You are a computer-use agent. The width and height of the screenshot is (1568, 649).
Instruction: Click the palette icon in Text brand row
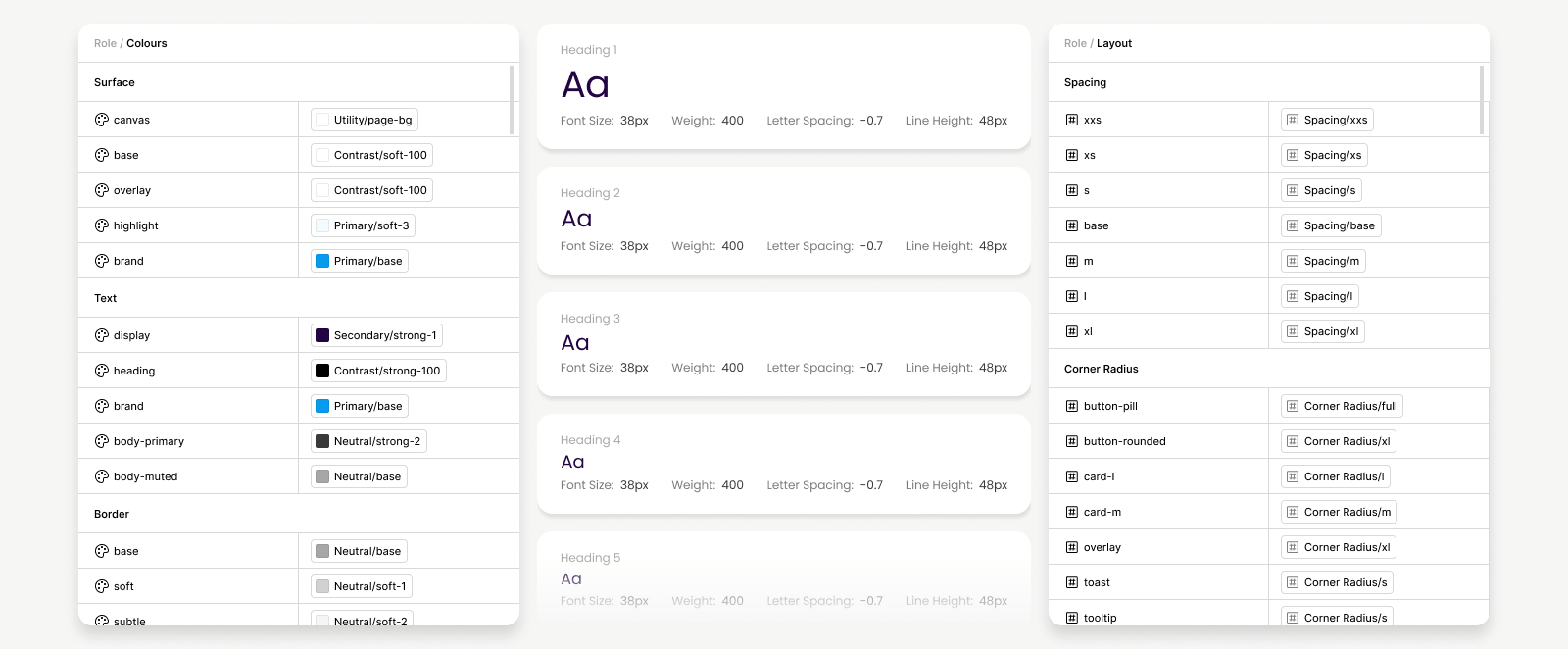(101, 406)
